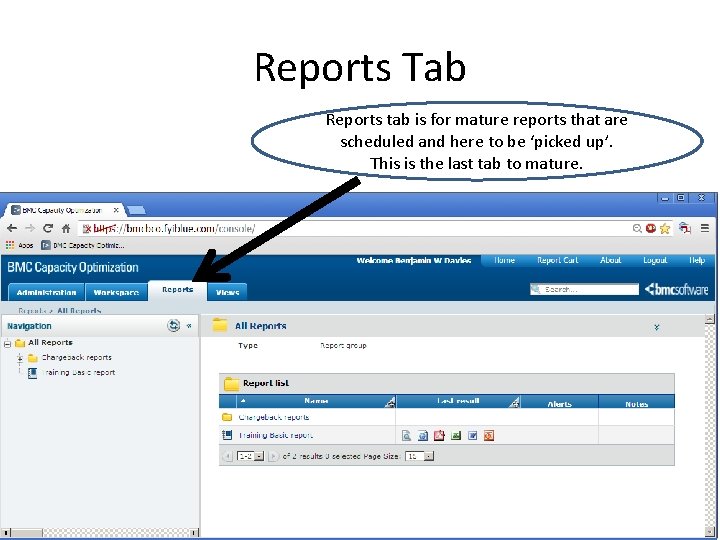Click the browser Forward arrow

point(30,228)
